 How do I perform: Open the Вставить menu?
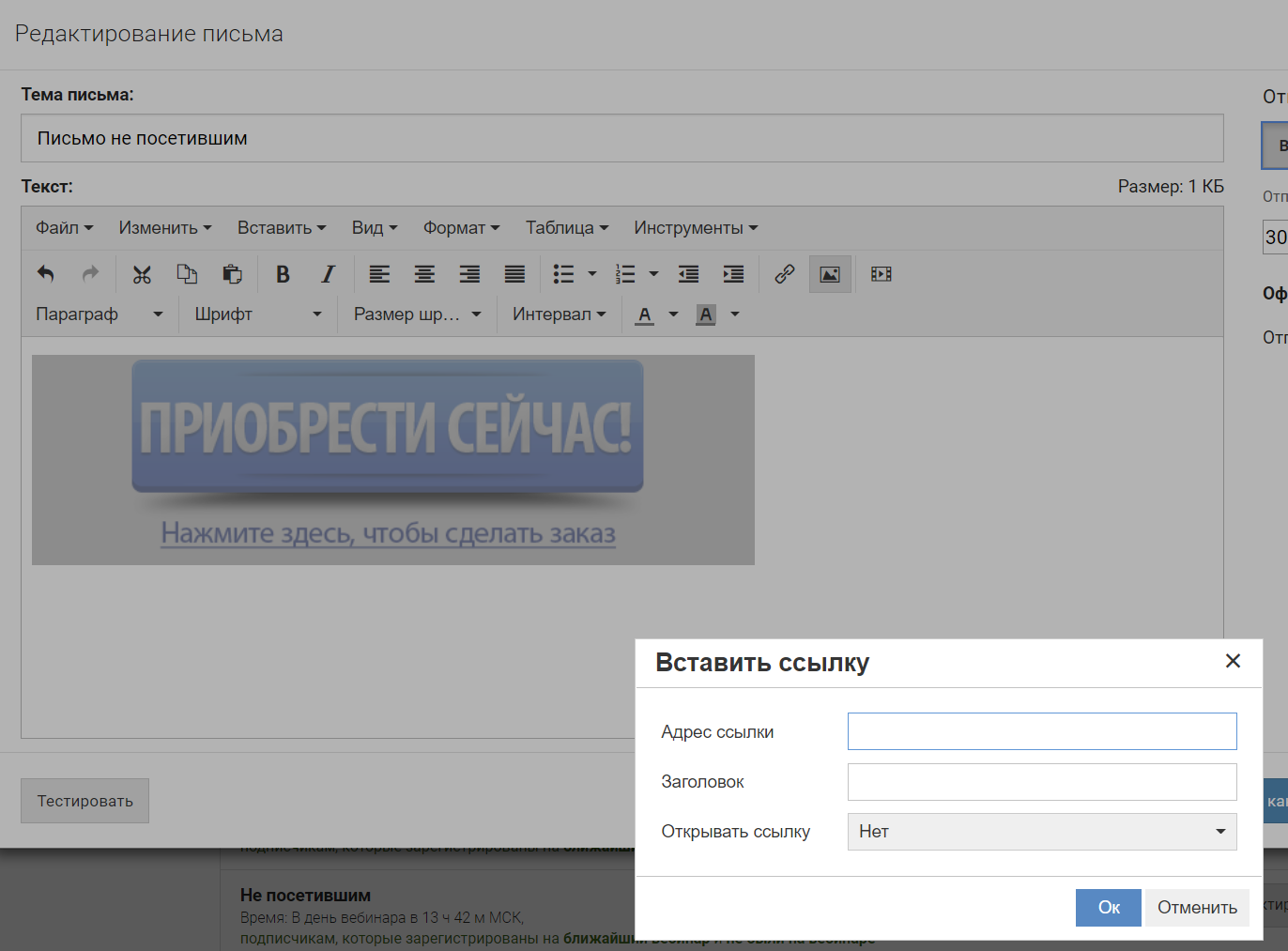click(x=281, y=228)
